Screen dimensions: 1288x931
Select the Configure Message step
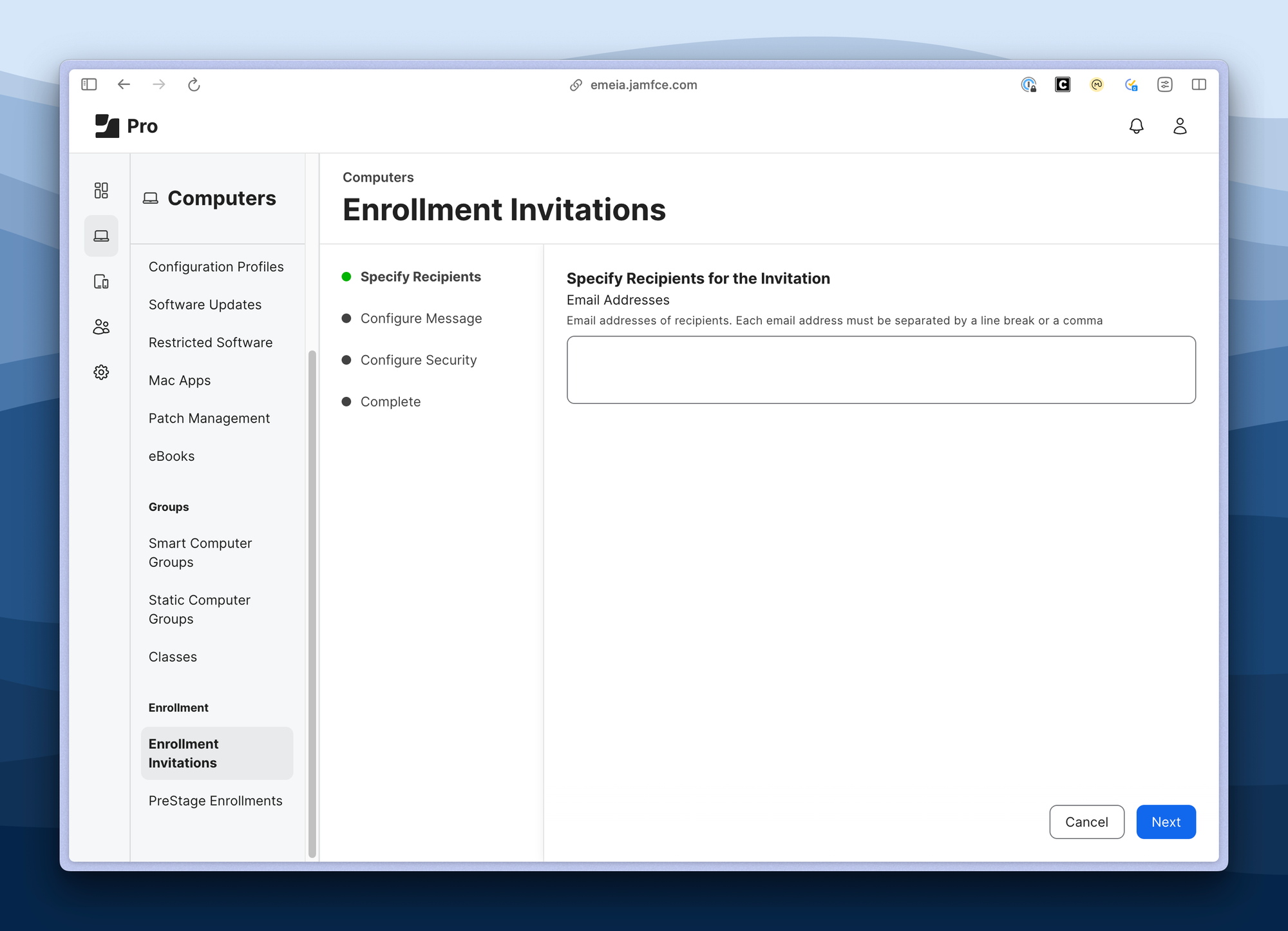(421, 318)
